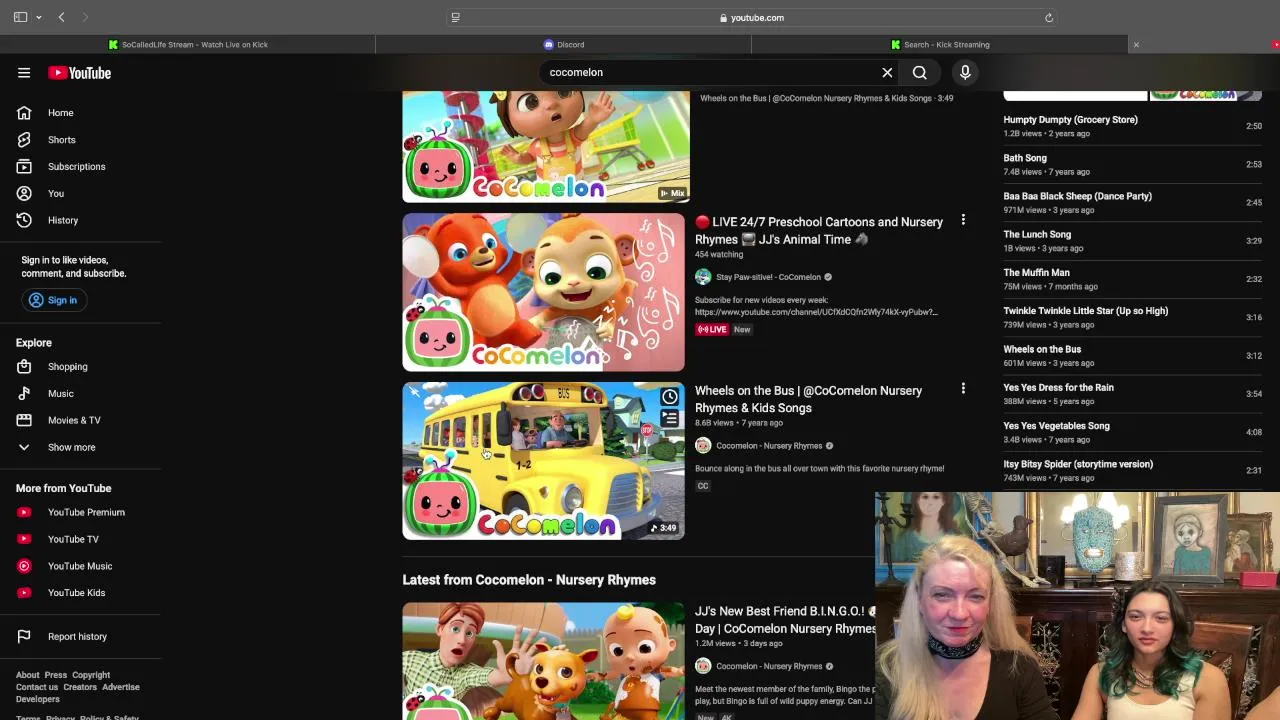Visit Stay Paw-sitive! - CoComelon channel
Screen dimensions: 1280x720
(768, 277)
